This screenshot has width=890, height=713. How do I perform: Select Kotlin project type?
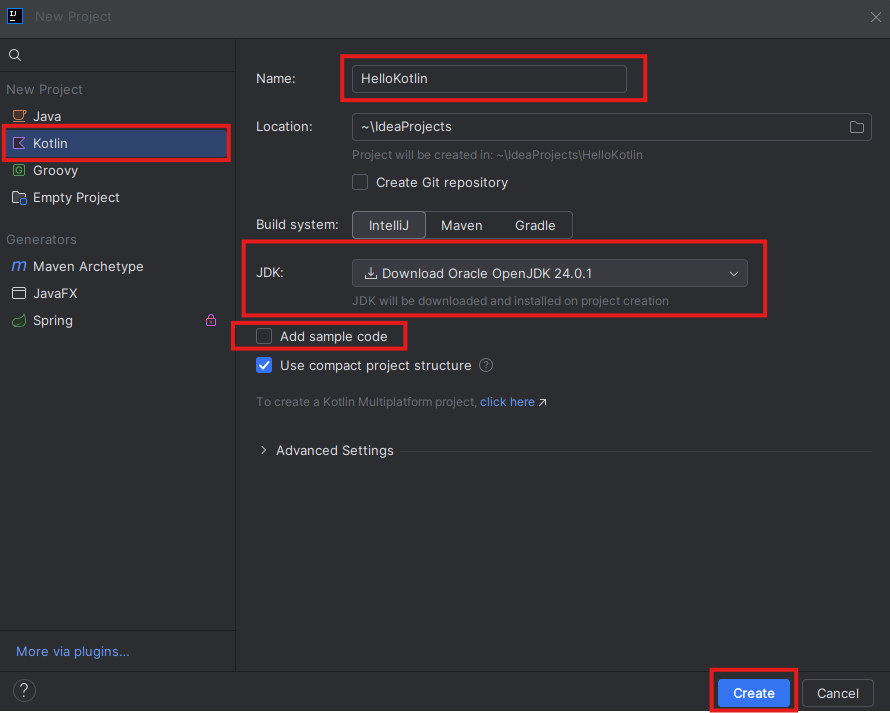(117, 143)
